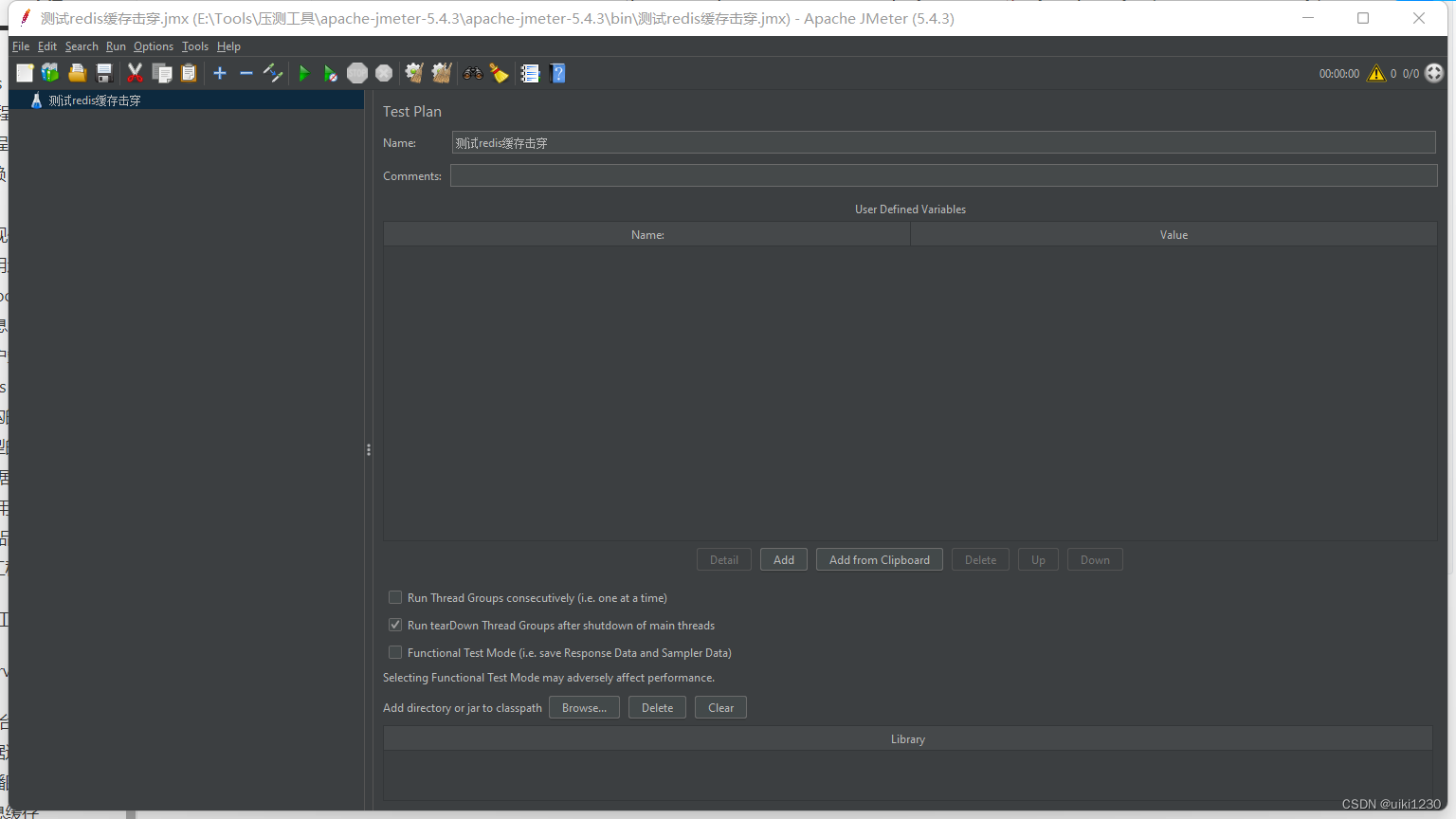The height and width of the screenshot is (819, 1456).
Task: Expand all tree nodes with plus icon
Action: pyautogui.click(x=220, y=73)
